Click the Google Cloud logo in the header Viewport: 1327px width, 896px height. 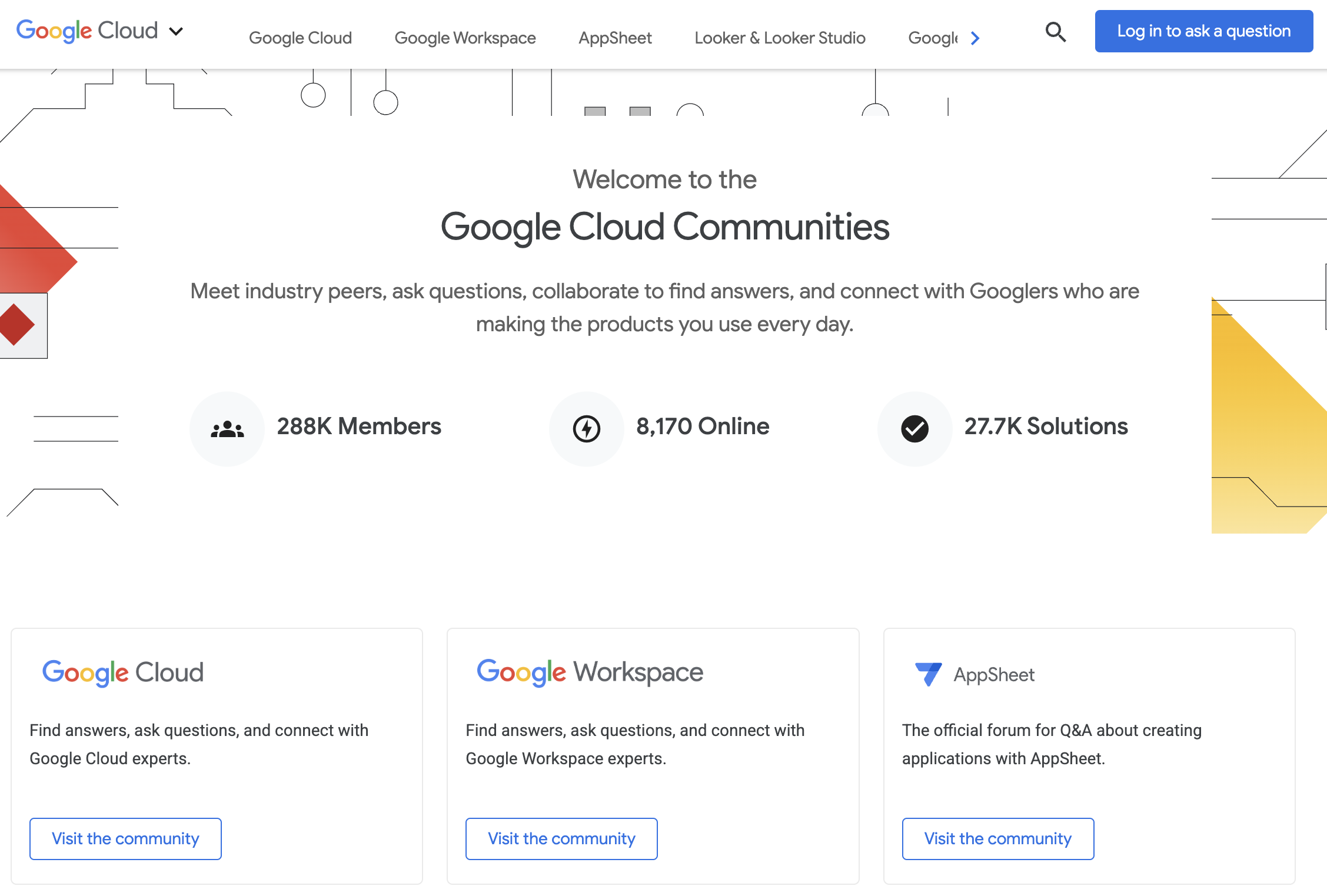(x=87, y=30)
